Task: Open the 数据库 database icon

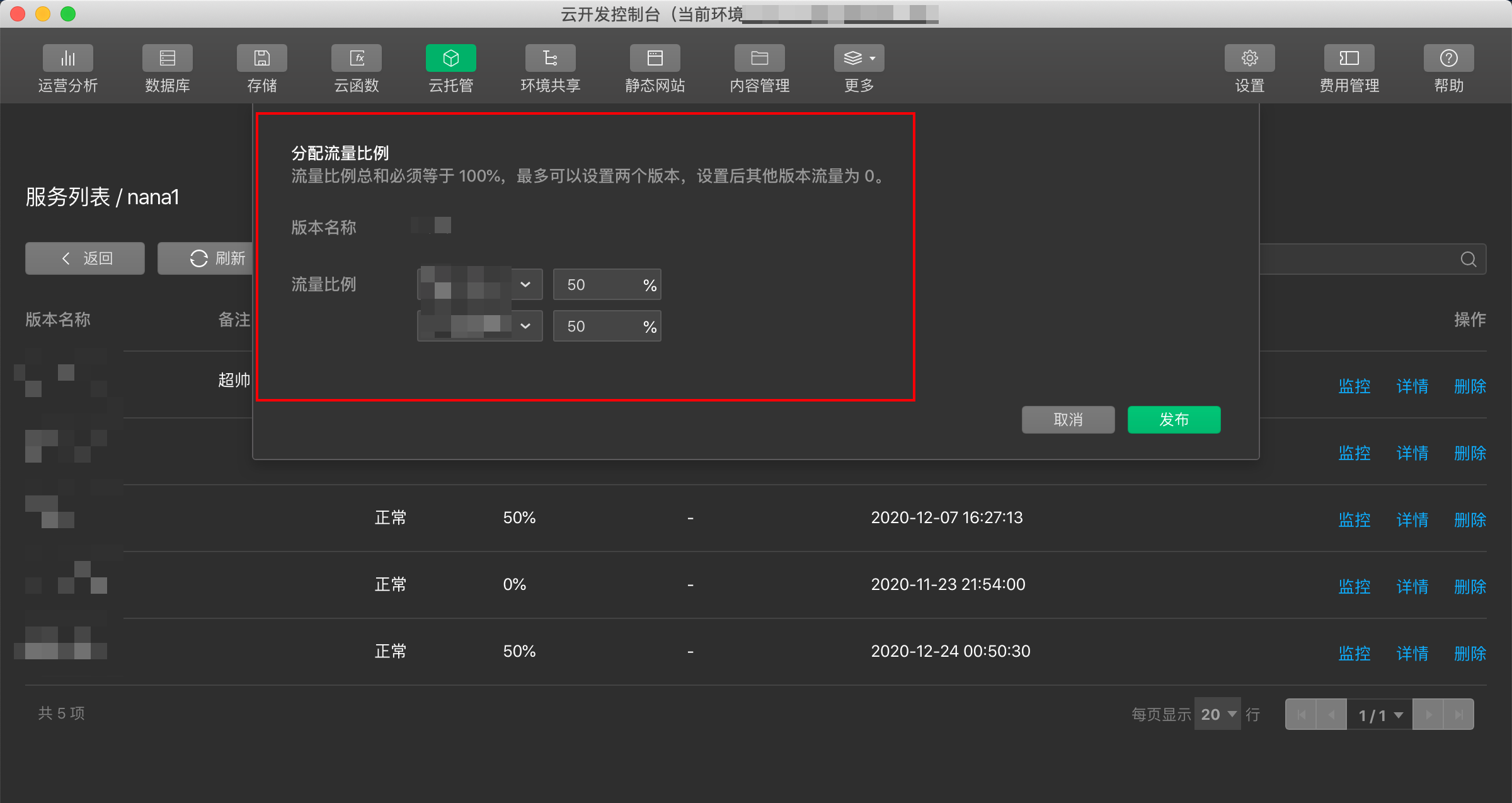Action: (167, 59)
